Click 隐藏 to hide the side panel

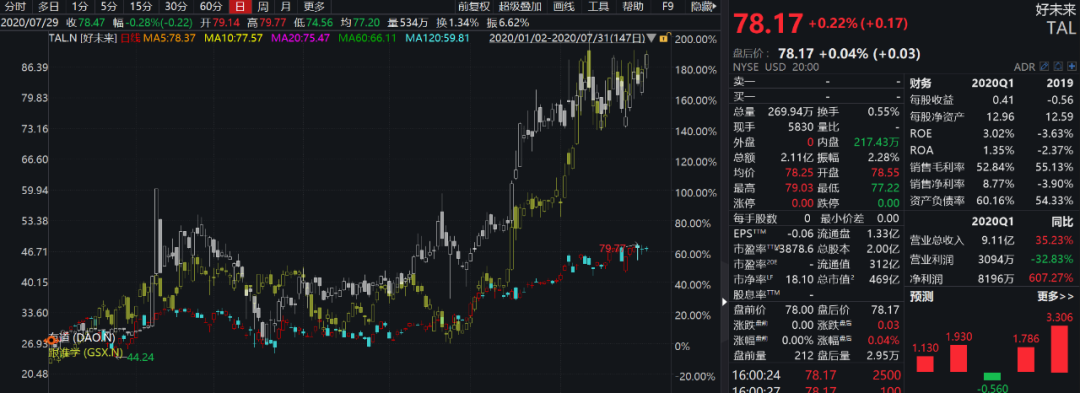coord(704,7)
